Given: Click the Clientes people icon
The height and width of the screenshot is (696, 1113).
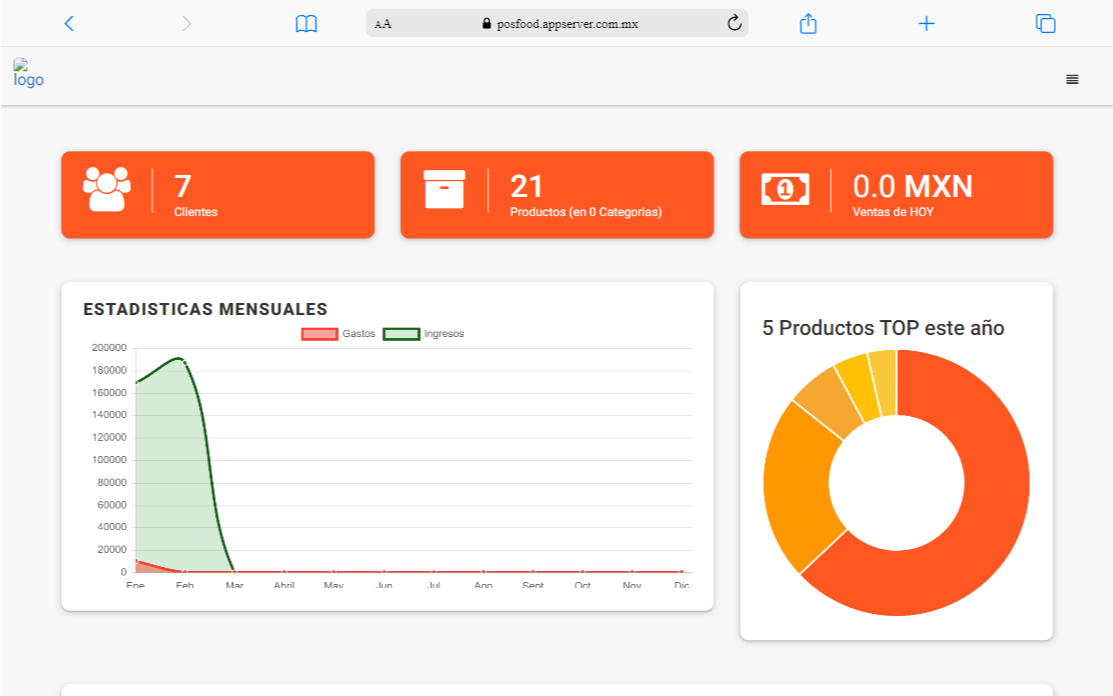Looking at the screenshot, I should [106, 189].
